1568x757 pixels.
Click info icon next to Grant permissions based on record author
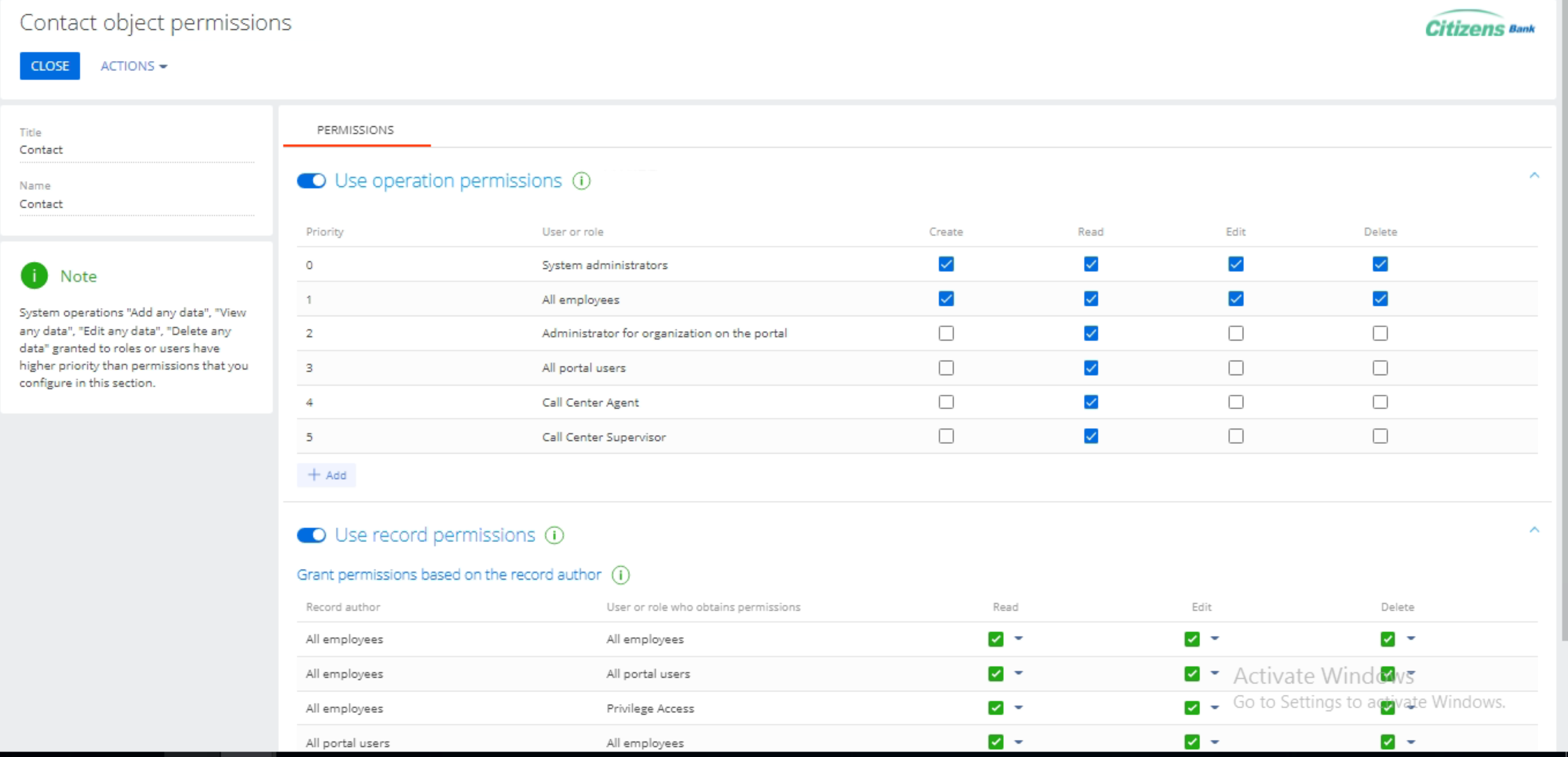(x=620, y=575)
